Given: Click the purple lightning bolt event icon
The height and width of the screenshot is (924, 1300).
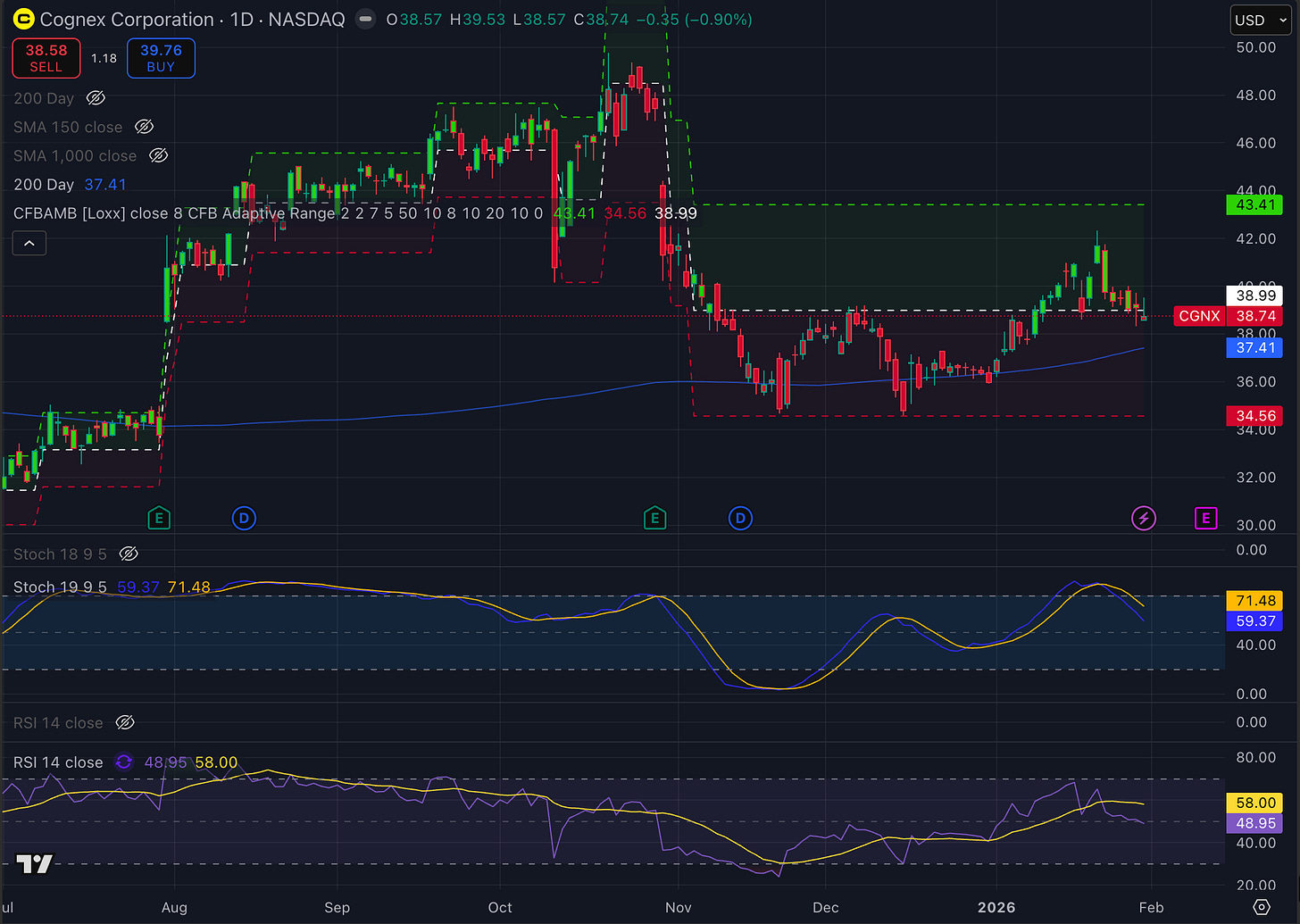Looking at the screenshot, I should click(x=1144, y=517).
